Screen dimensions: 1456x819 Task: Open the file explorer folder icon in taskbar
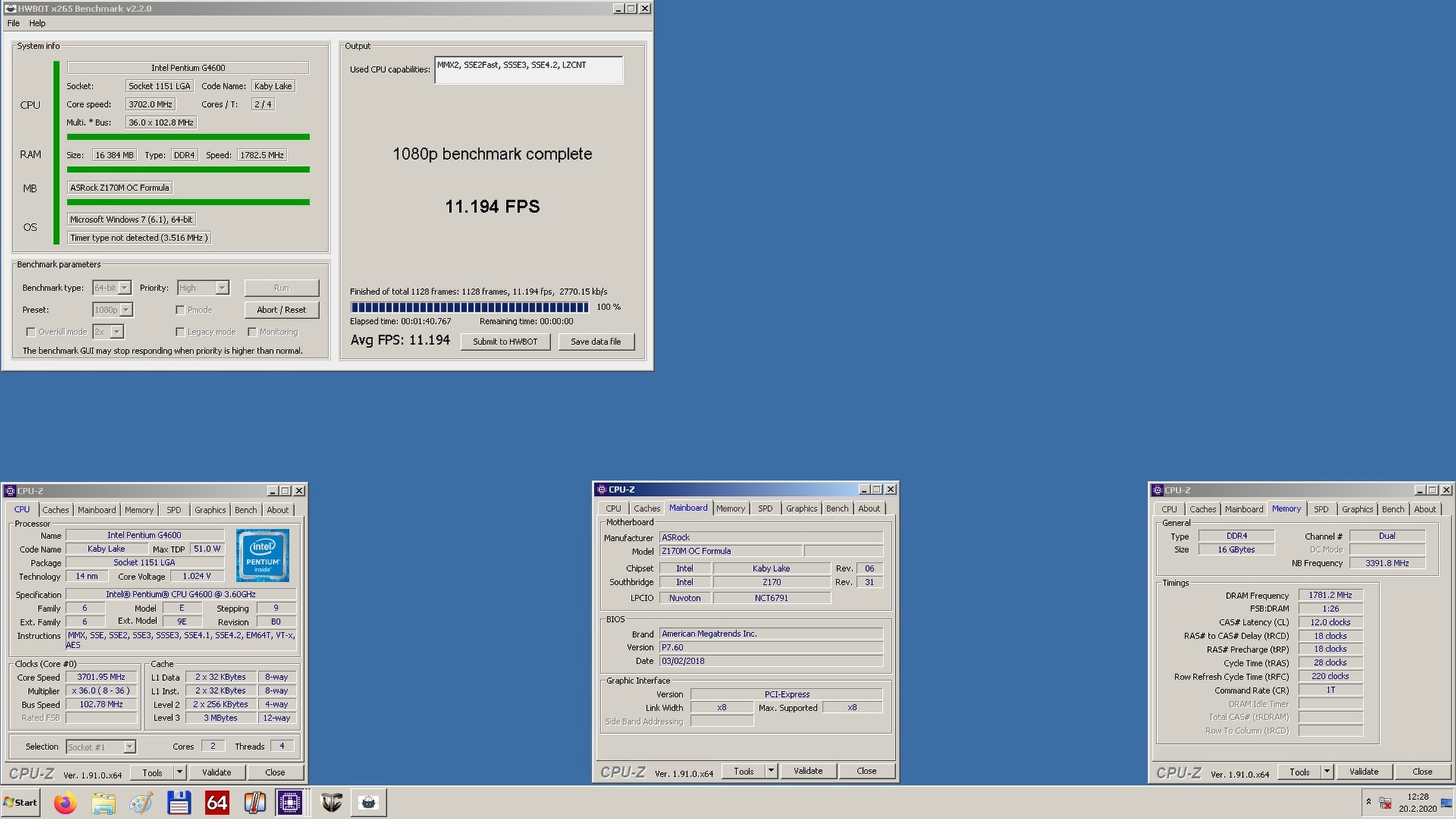pyautogui.click(x=103, y=802)
